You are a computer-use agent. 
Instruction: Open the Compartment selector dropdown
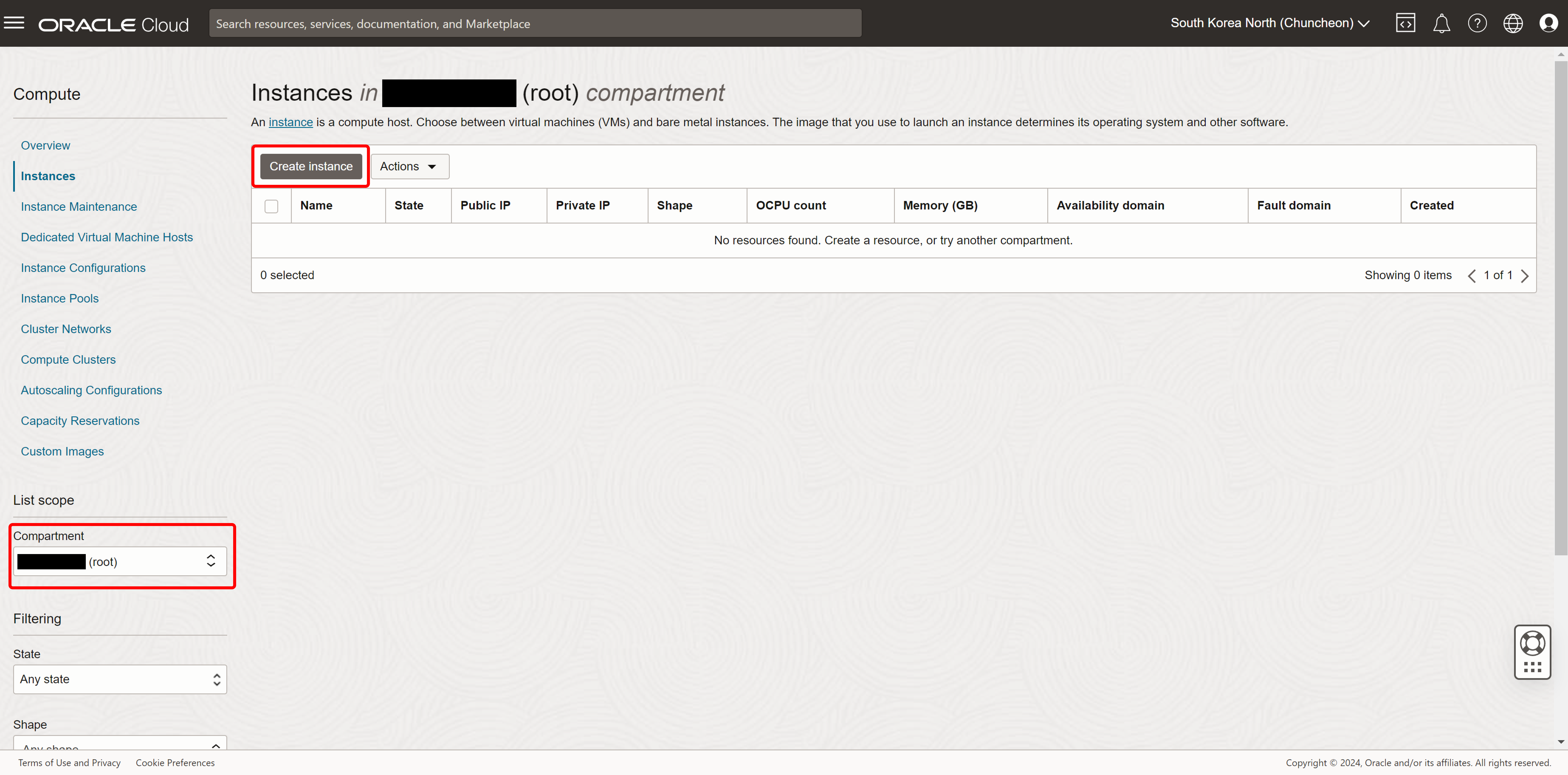pyautogui.click(x=120, y=561)
